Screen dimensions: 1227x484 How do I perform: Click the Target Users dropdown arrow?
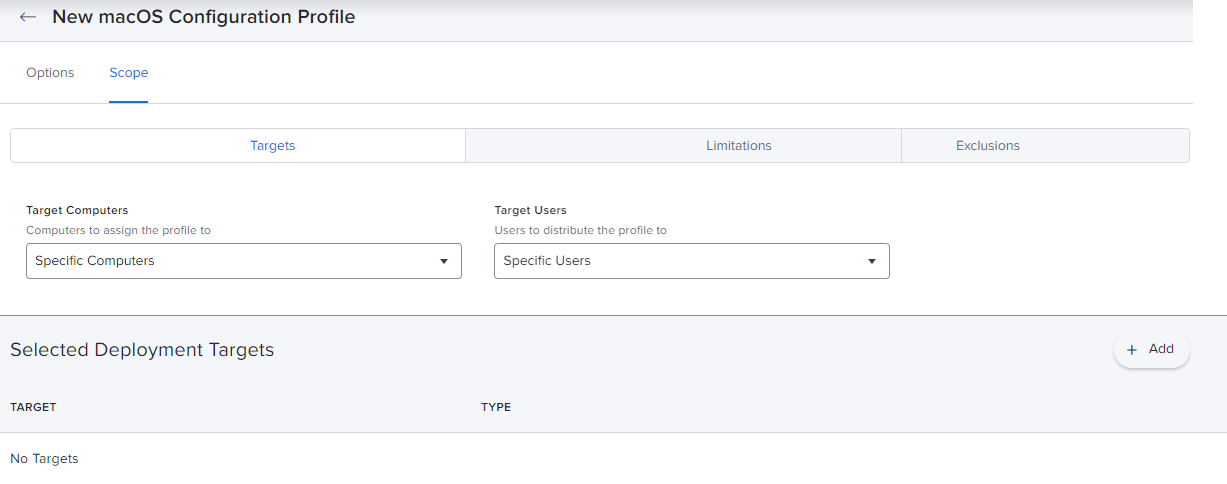tap(872, 261)
